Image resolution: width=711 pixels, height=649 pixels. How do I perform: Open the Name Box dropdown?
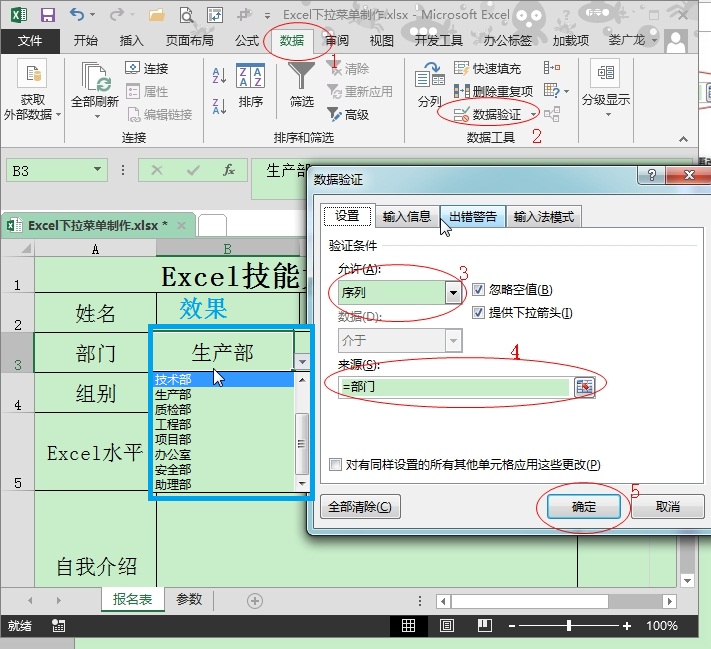coord(97,169)
